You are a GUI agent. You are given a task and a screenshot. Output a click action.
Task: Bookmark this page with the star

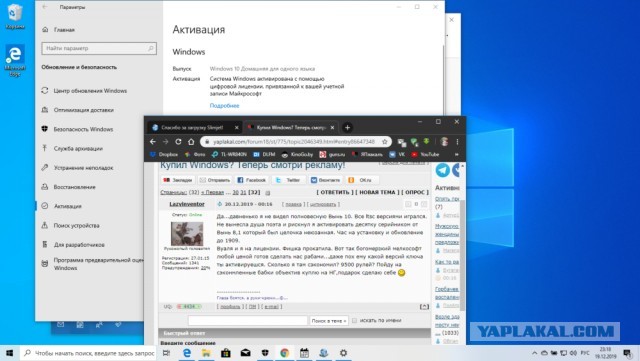pos(384,142)
